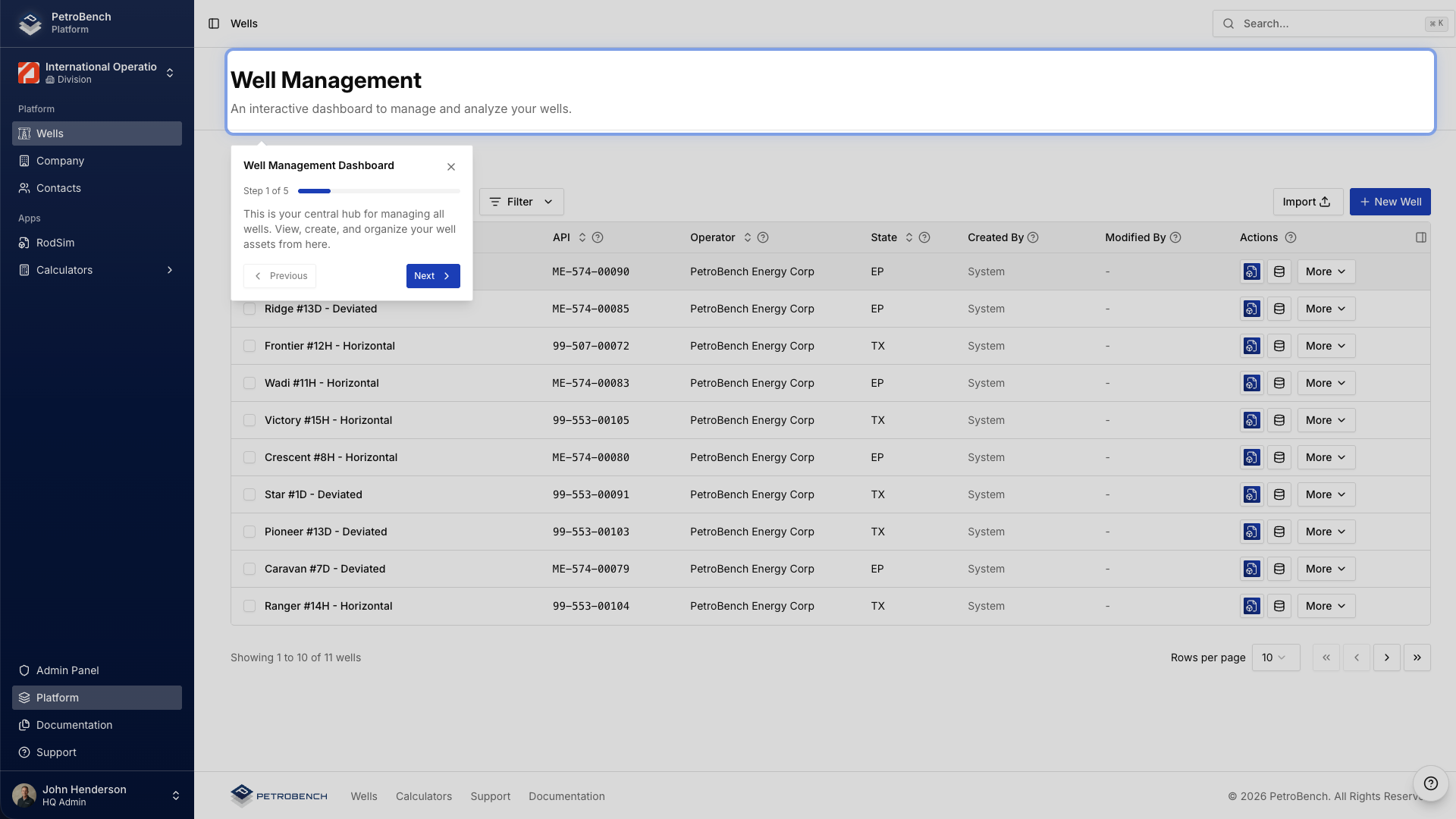1456x819 pixels.
Task: Click the database icon for Frontier #12H row
Action: 1279,346
